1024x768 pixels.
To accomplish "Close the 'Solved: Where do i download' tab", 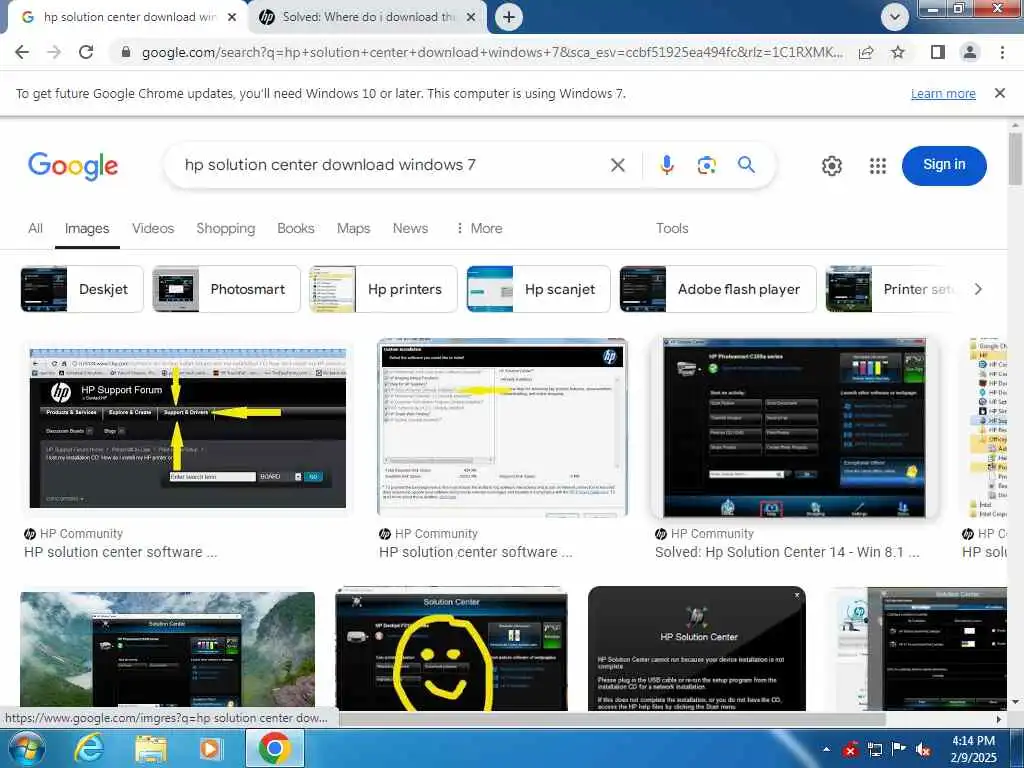I will point(470,17).
